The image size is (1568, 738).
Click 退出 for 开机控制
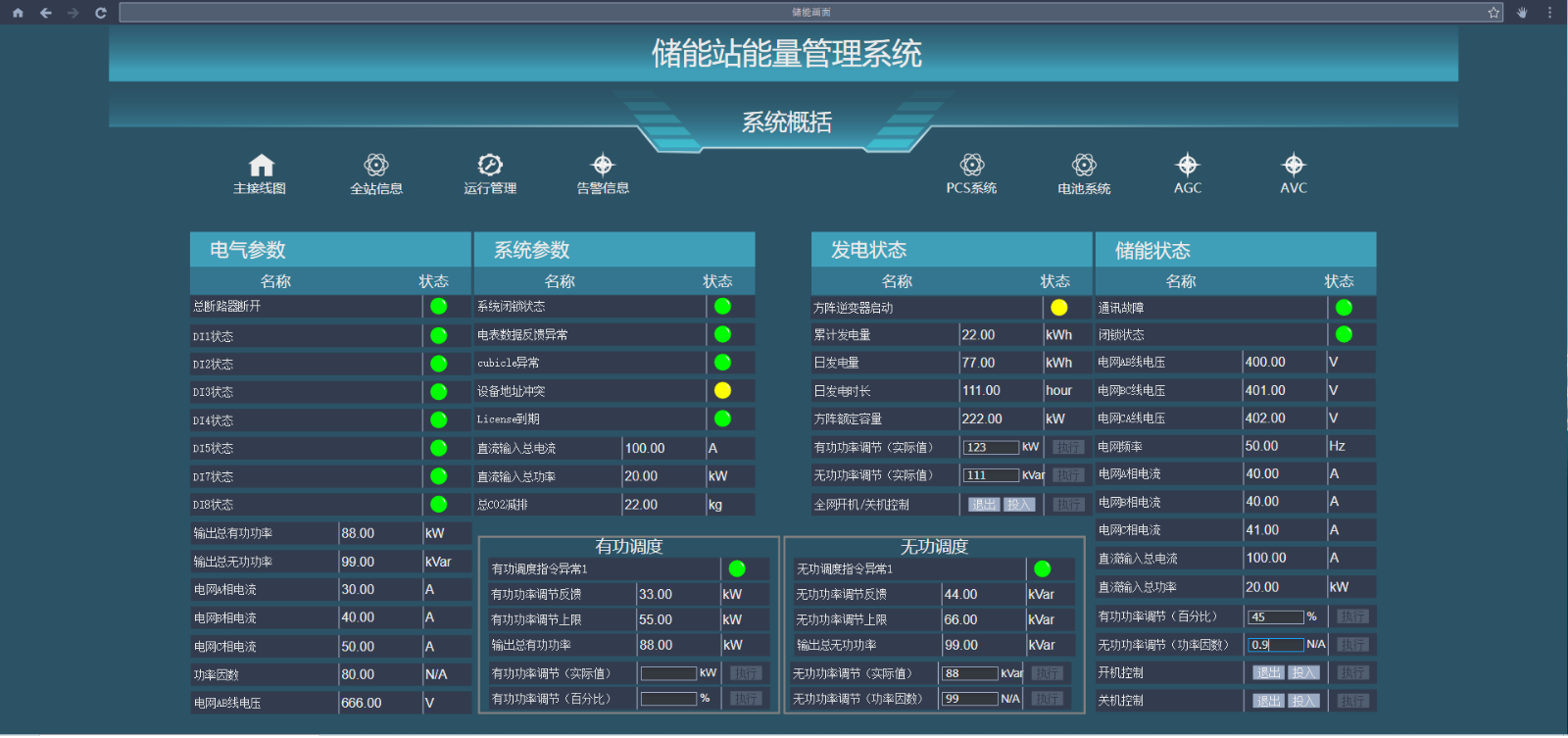tap(1268, 673)
